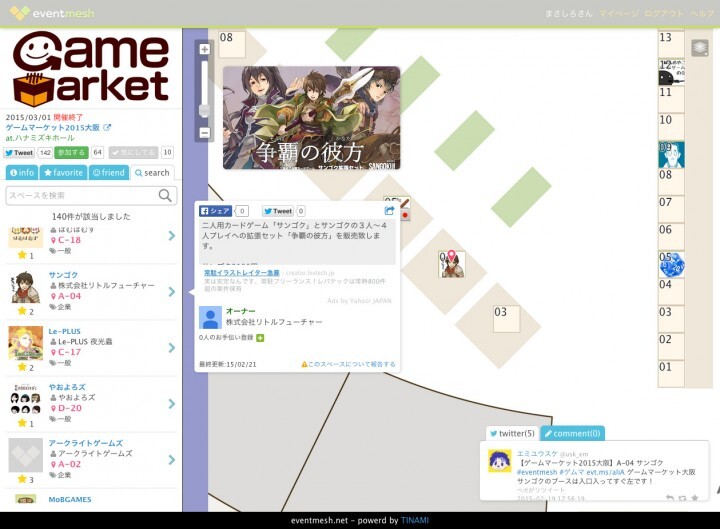Click the MoBGAMES entry title

[x=70, y=499]
